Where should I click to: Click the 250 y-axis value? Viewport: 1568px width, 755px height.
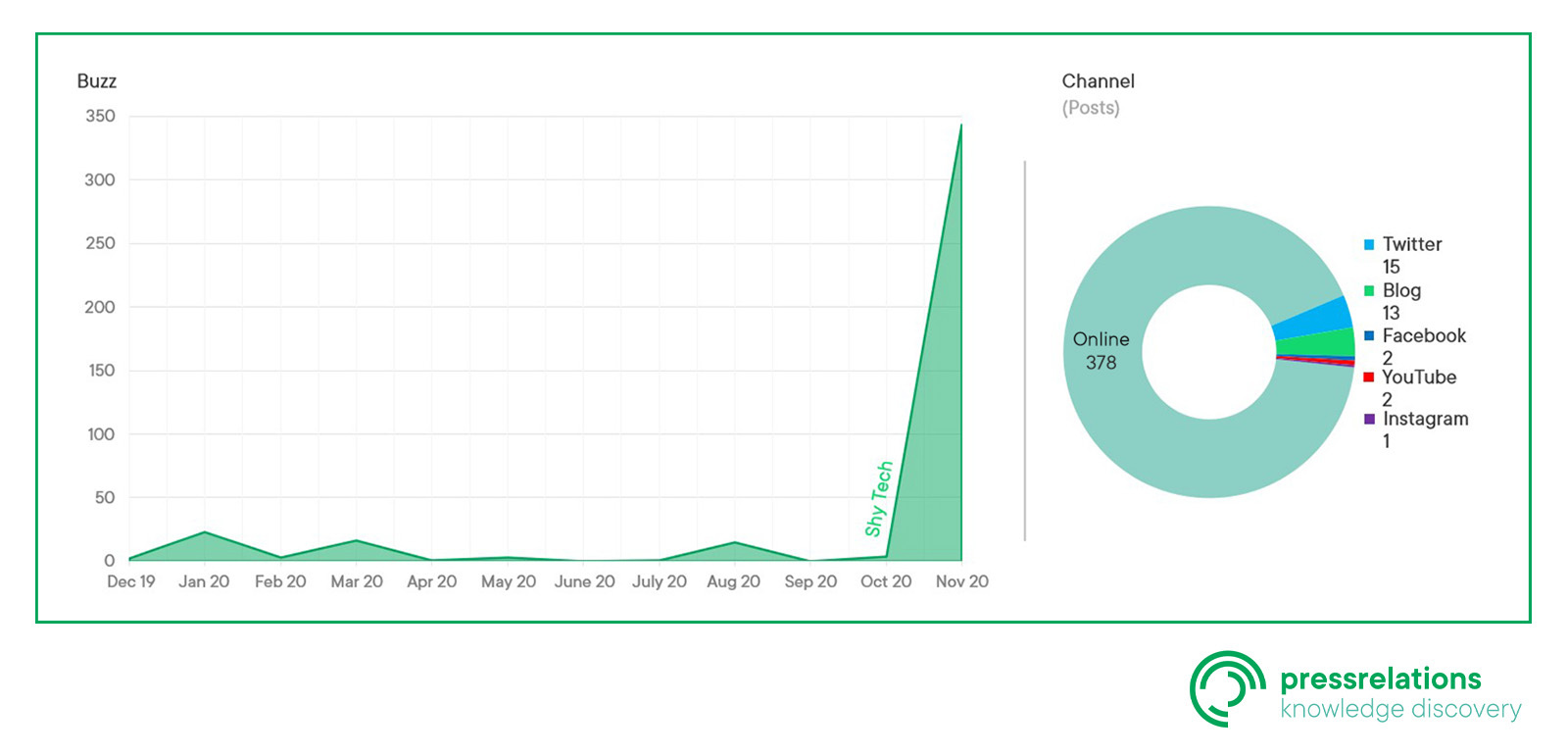100,243
